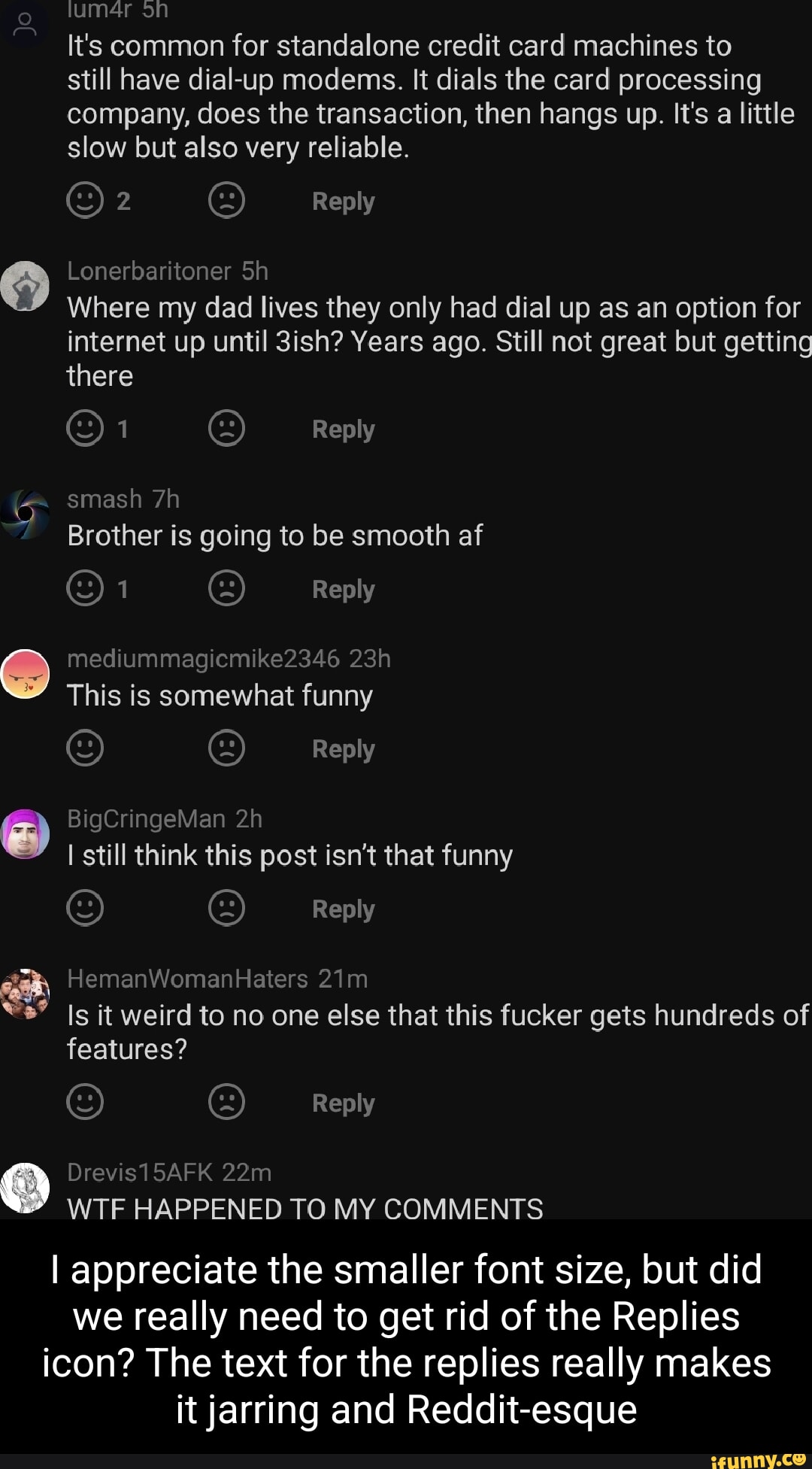
Task: Frown-react to lum4r's credit card comment
Action: pos(226,201)
